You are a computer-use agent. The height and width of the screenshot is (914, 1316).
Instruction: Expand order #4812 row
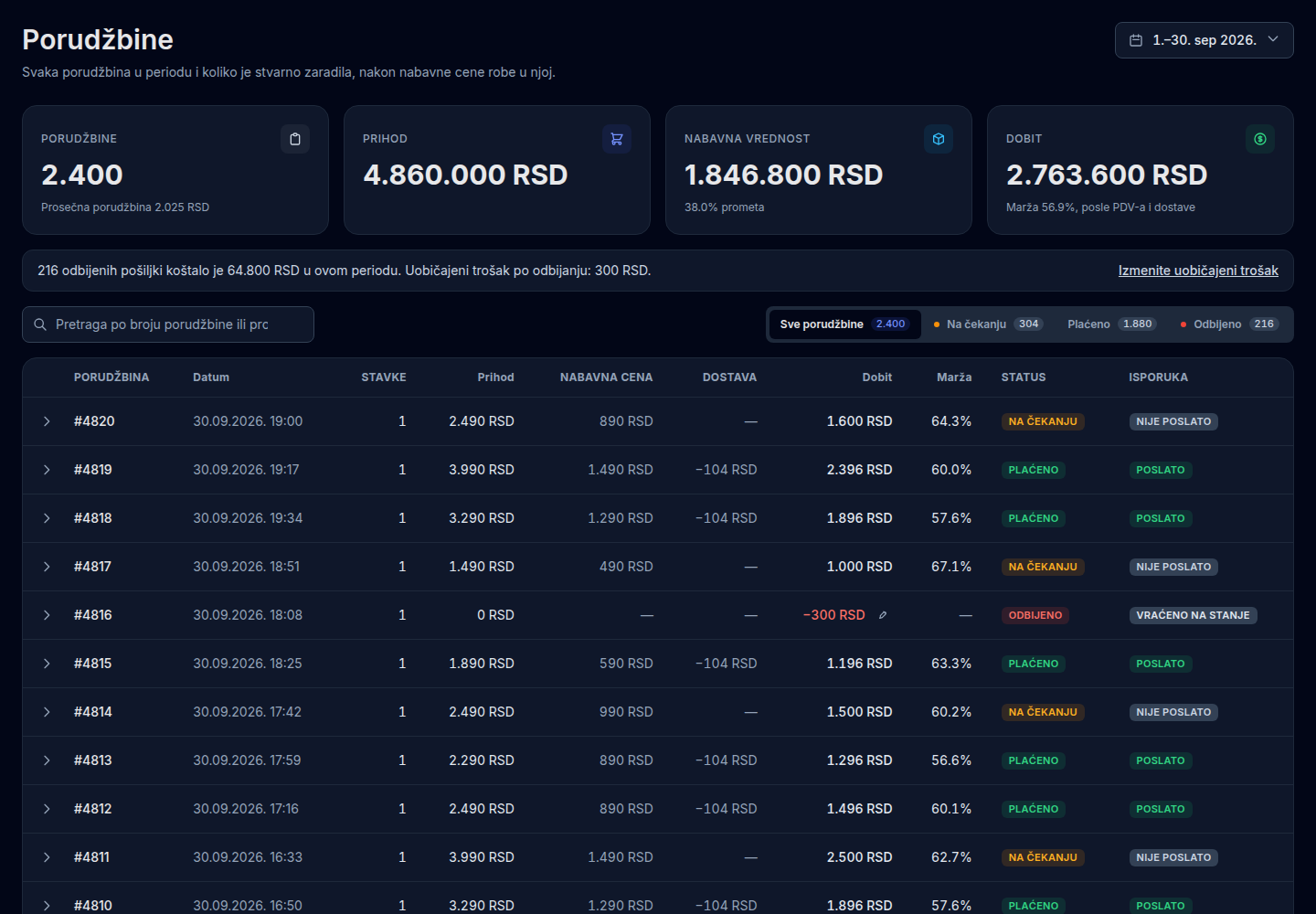[47, 809]
